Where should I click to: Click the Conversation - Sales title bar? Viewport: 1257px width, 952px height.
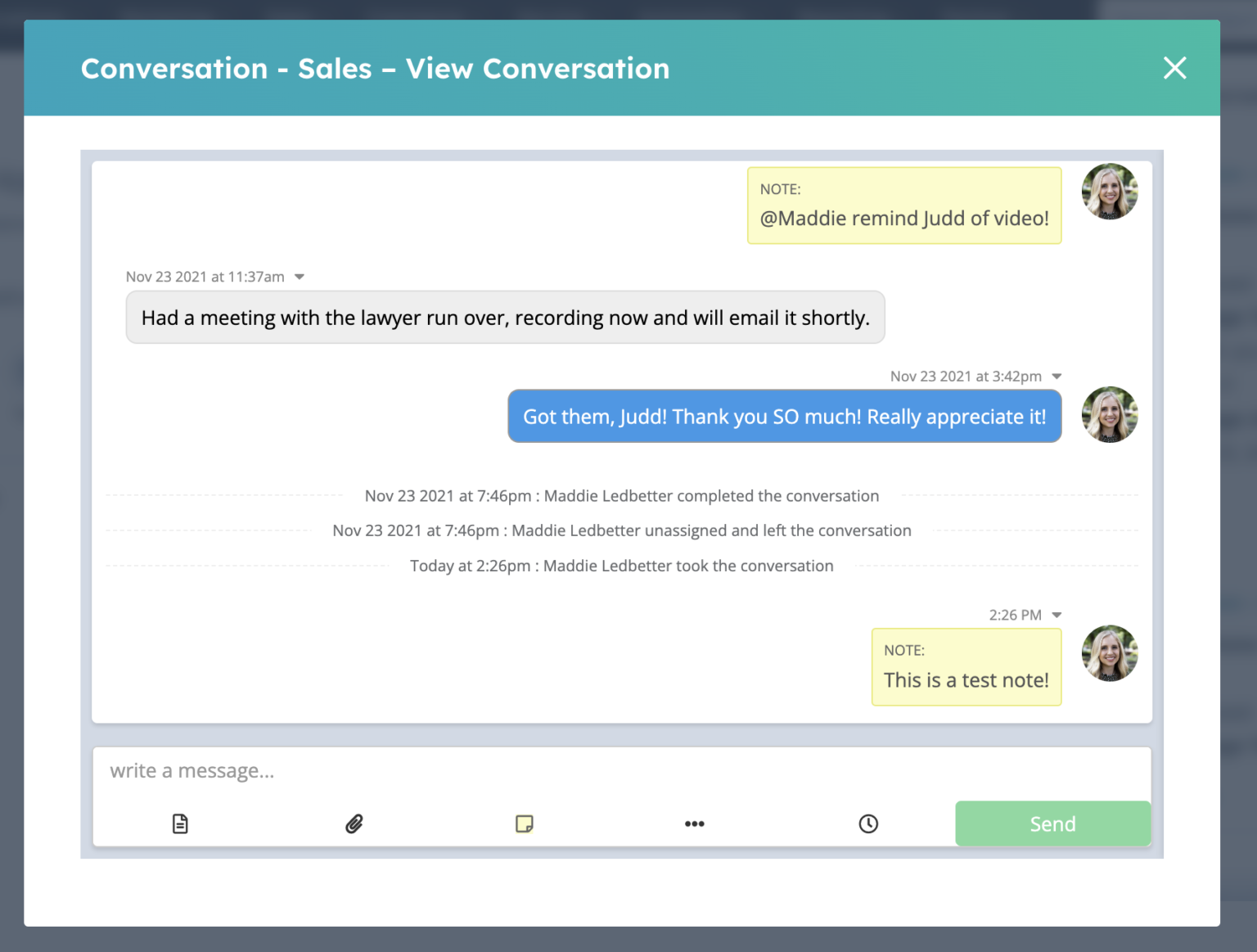pos(375,68)
